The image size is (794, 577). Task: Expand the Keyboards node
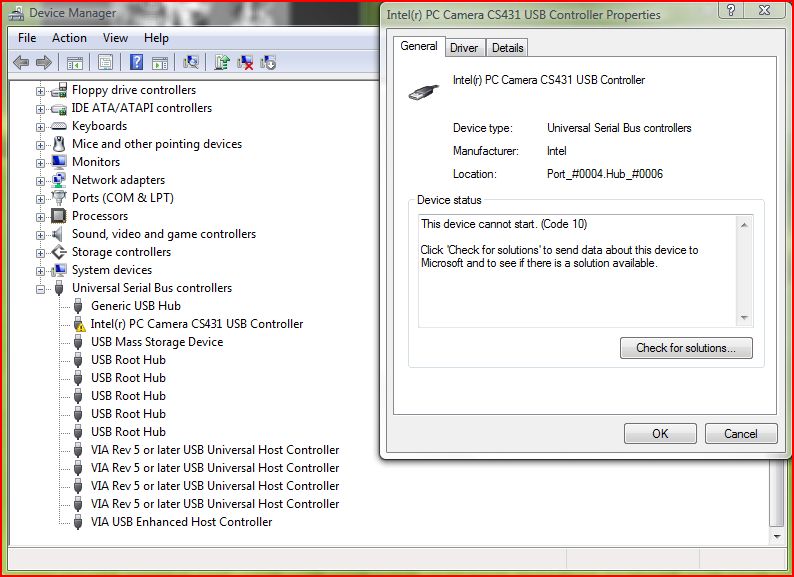click(x=40, y=127)
